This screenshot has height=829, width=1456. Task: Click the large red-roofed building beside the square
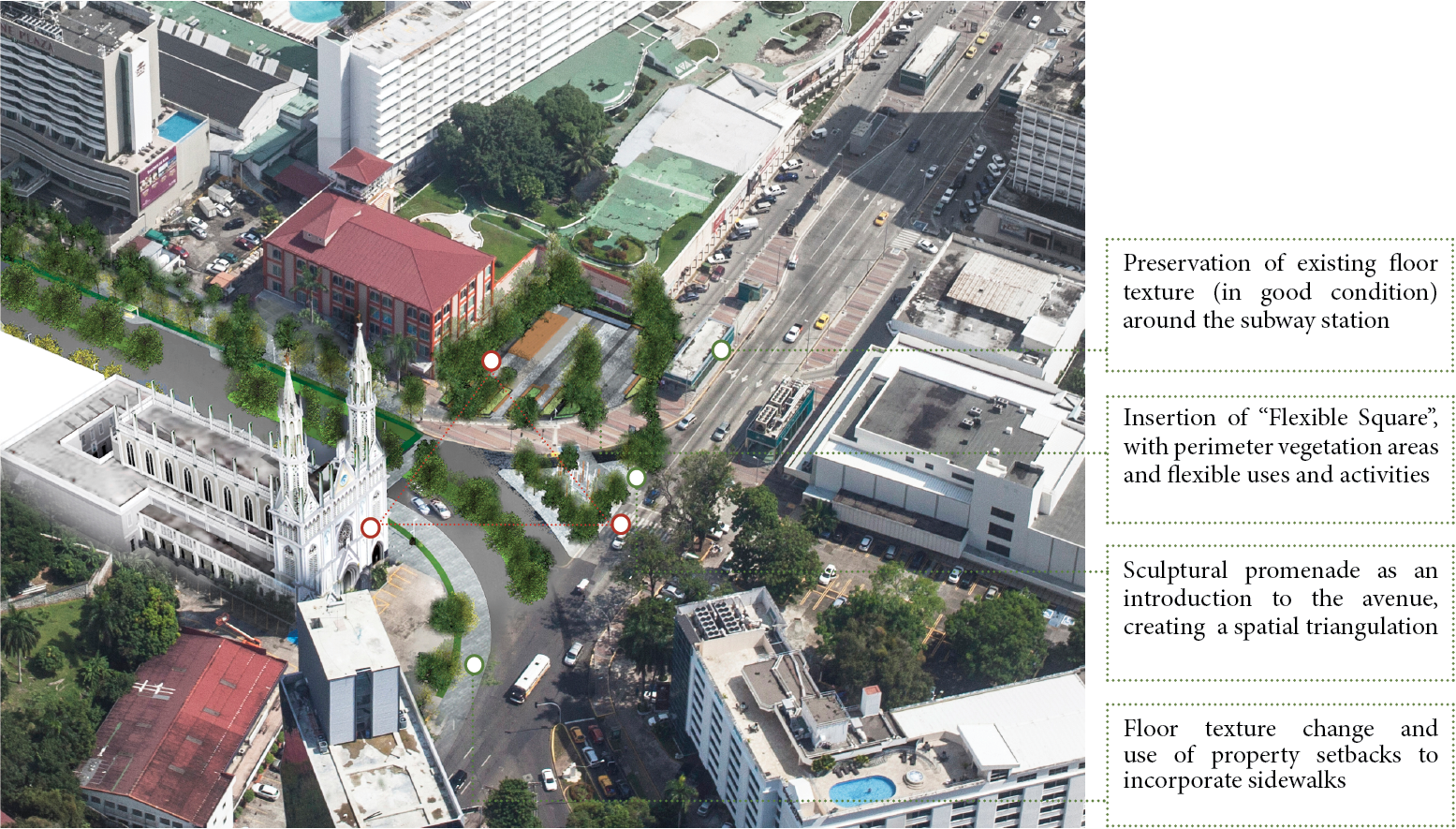coord(378,274)
